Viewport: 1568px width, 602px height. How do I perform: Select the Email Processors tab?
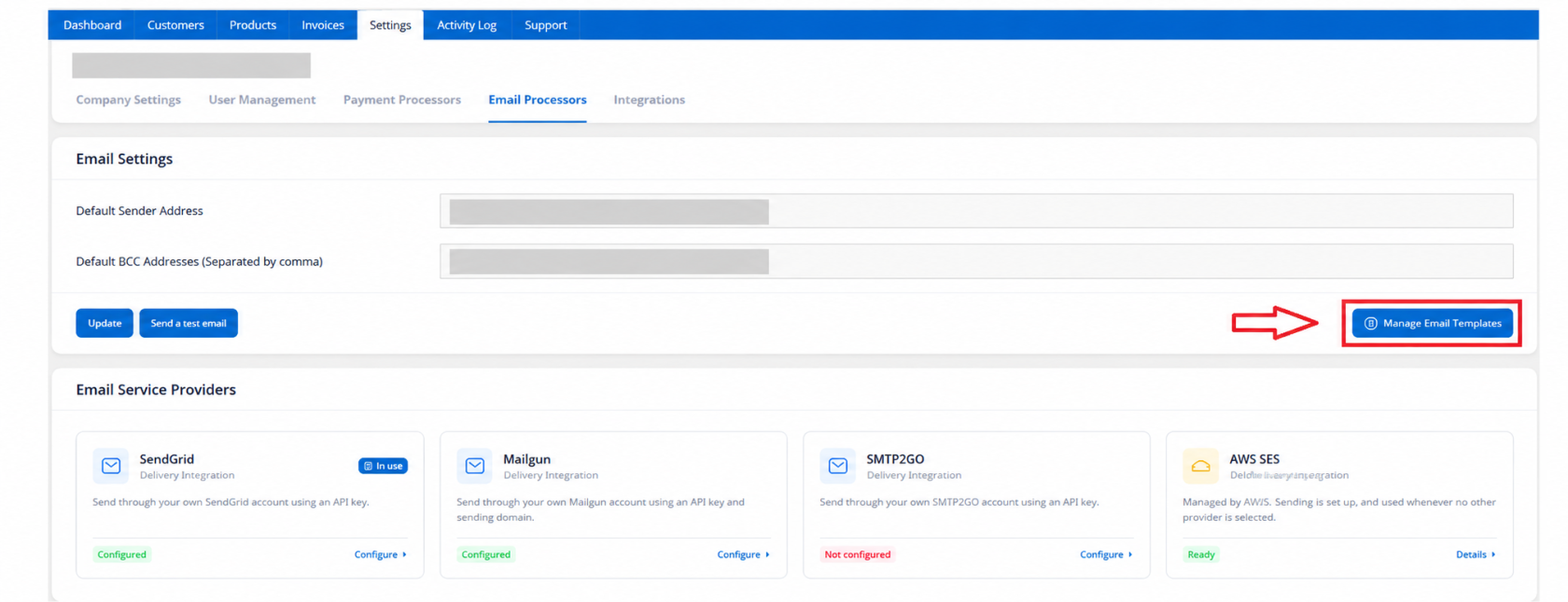[538, 100]
